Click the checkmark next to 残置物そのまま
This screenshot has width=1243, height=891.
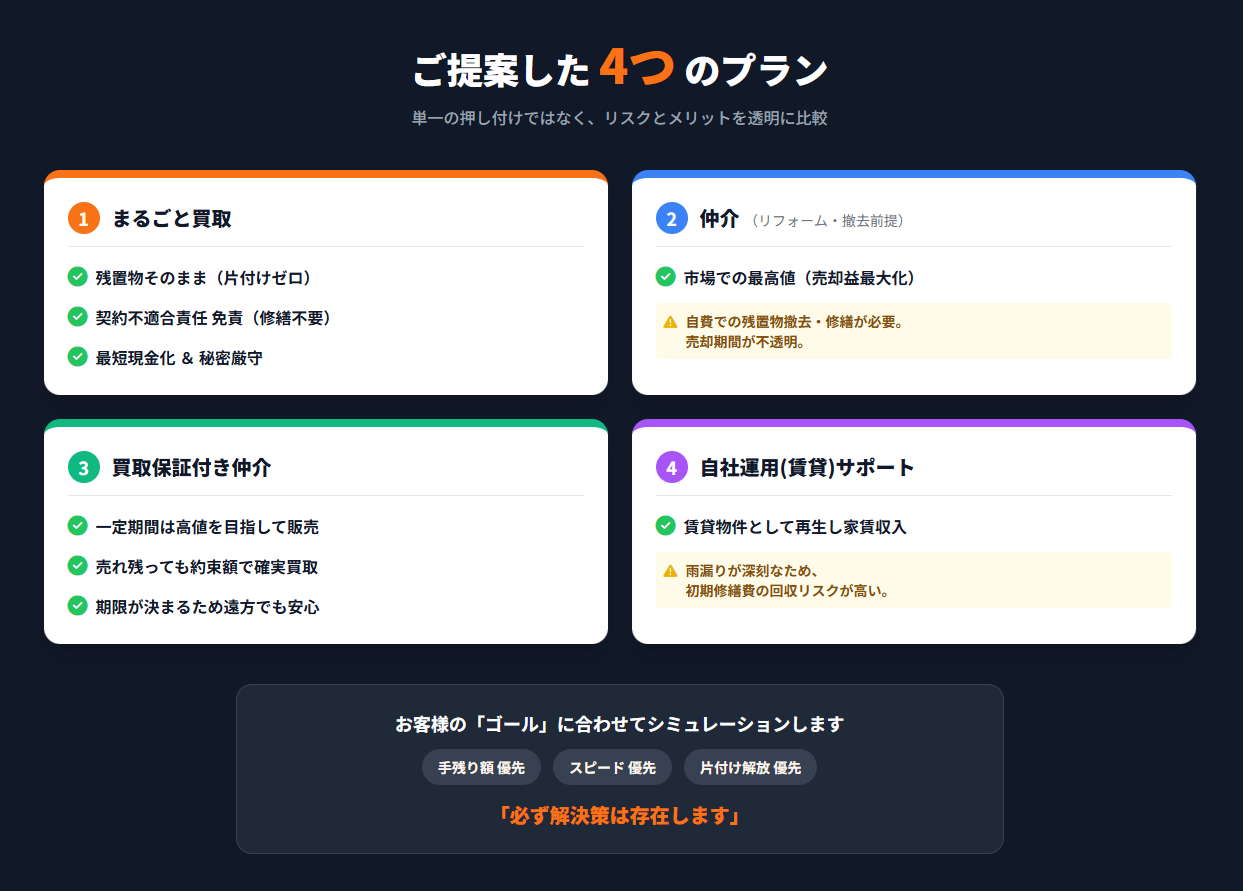pos(77,276)
